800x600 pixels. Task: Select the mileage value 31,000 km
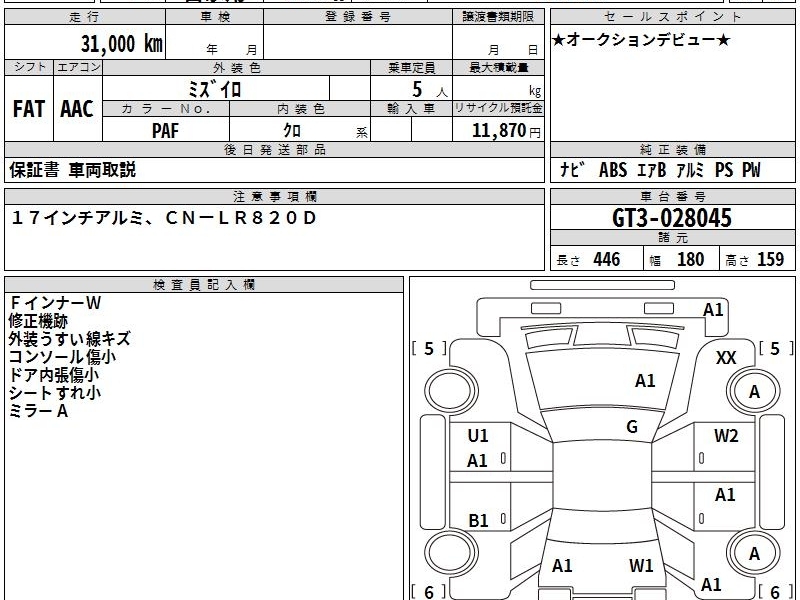pos(121,43)
